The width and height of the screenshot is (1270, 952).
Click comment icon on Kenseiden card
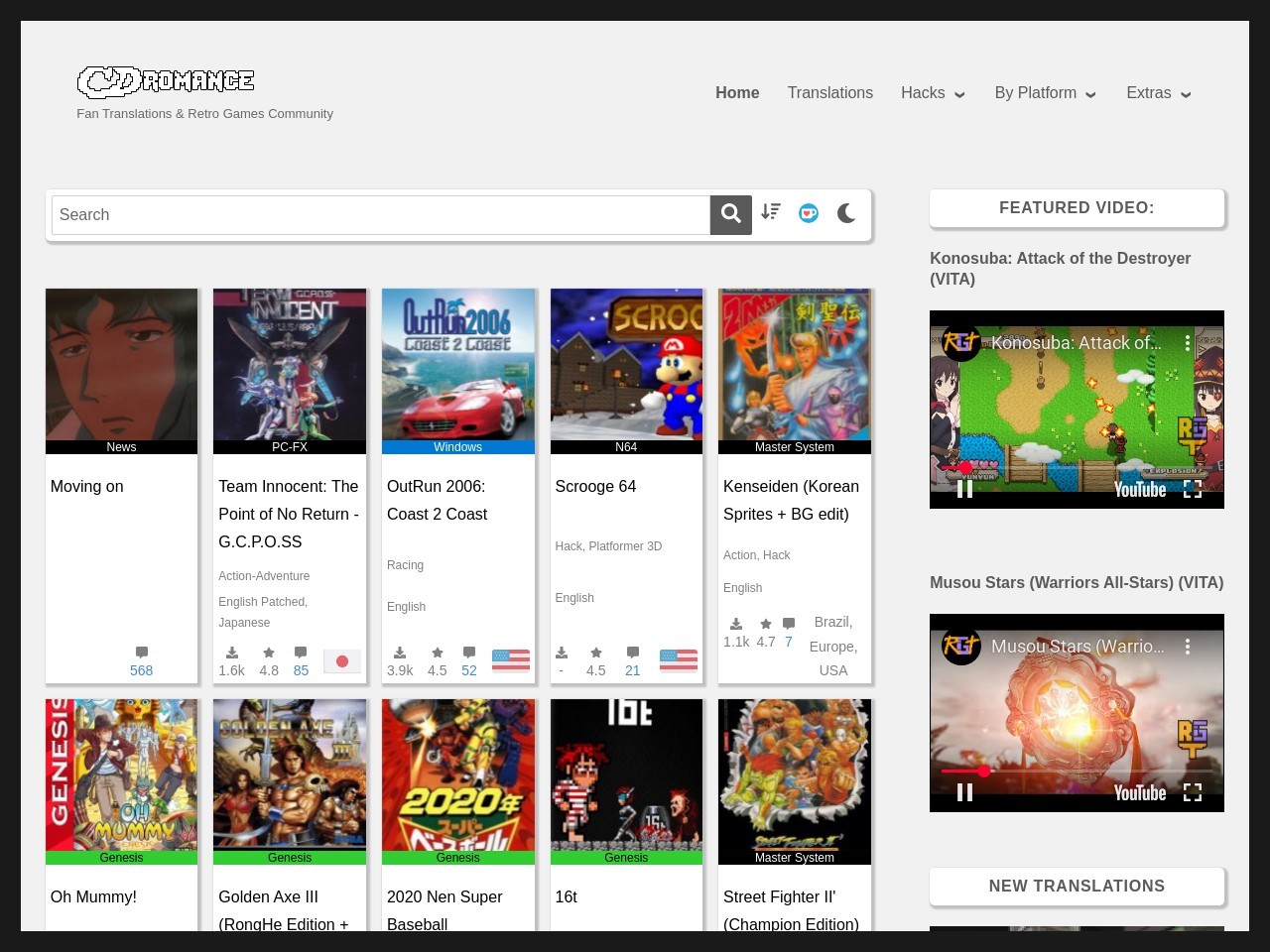789,624
